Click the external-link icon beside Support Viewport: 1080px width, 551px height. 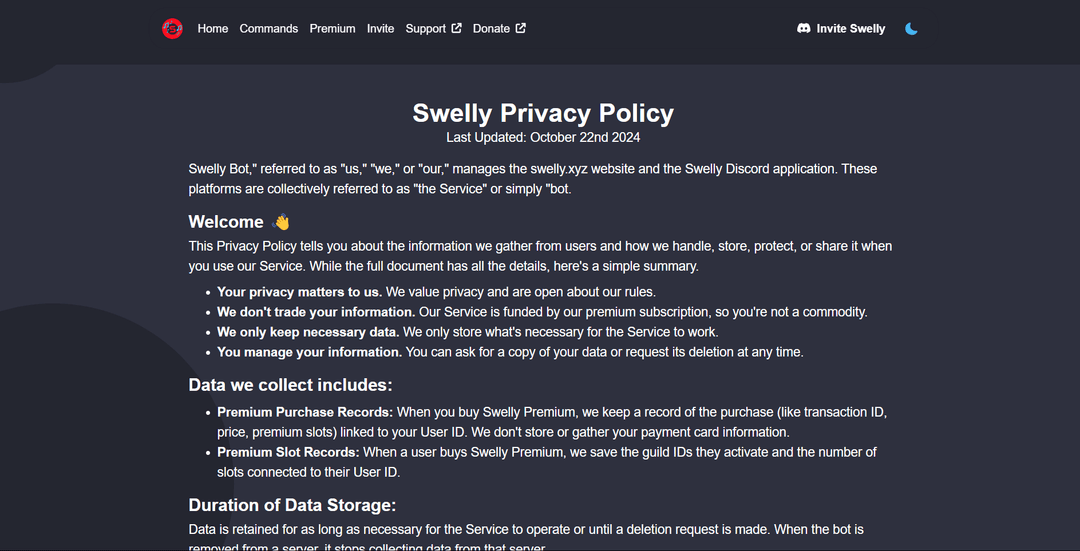pos(456,28)
